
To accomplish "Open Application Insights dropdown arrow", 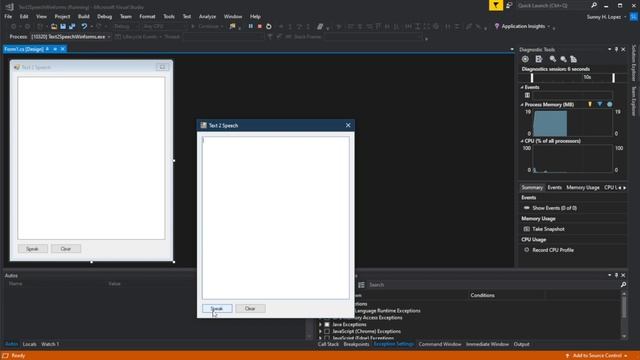I will tap(549, 27).
